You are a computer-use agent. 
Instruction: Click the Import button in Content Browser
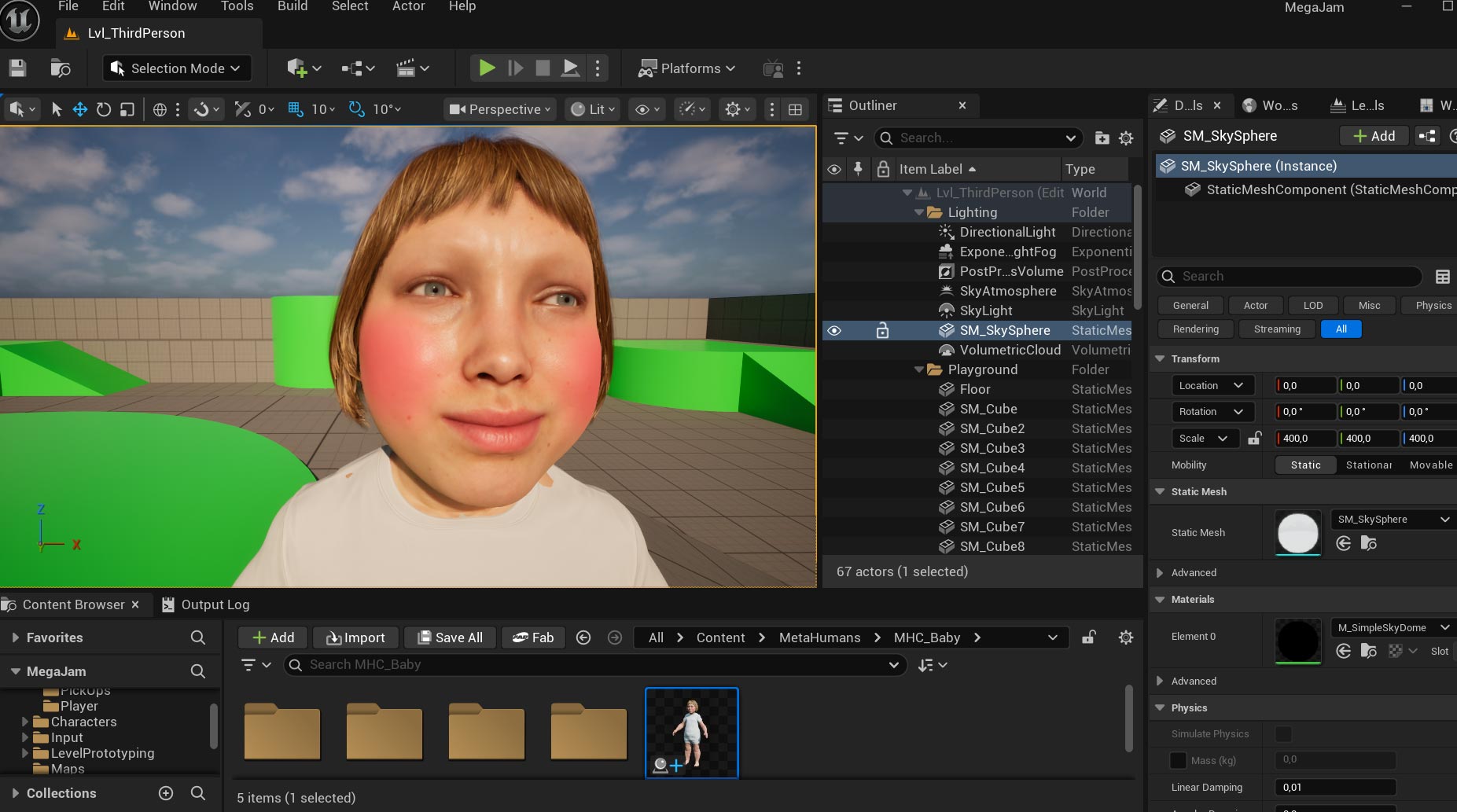[355, 637]
